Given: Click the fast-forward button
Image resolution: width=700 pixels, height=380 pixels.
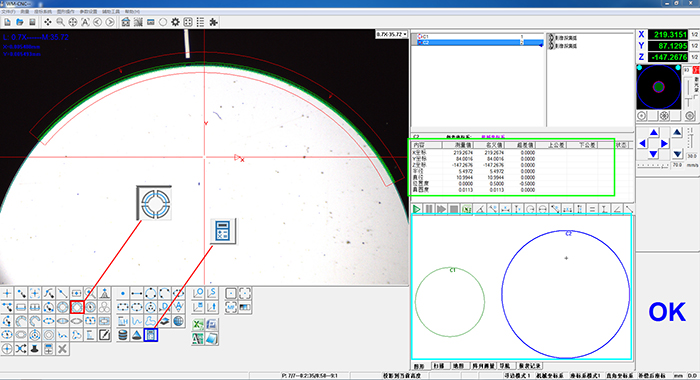Looking at the screenshot, I should (x=442, y=209).
